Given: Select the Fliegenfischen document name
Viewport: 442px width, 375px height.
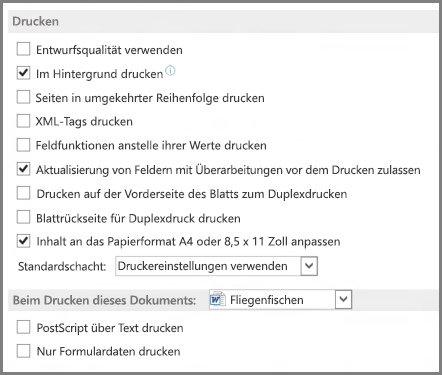Looking at the screenshot, I should pos(267,300).
